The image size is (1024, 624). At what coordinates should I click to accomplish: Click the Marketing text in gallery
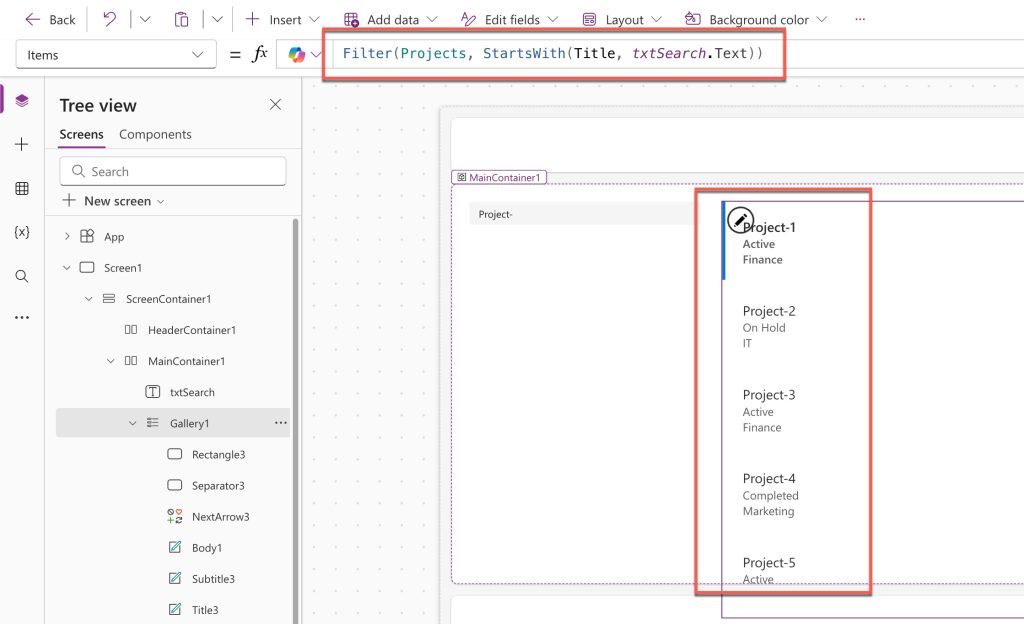(769, 511)
